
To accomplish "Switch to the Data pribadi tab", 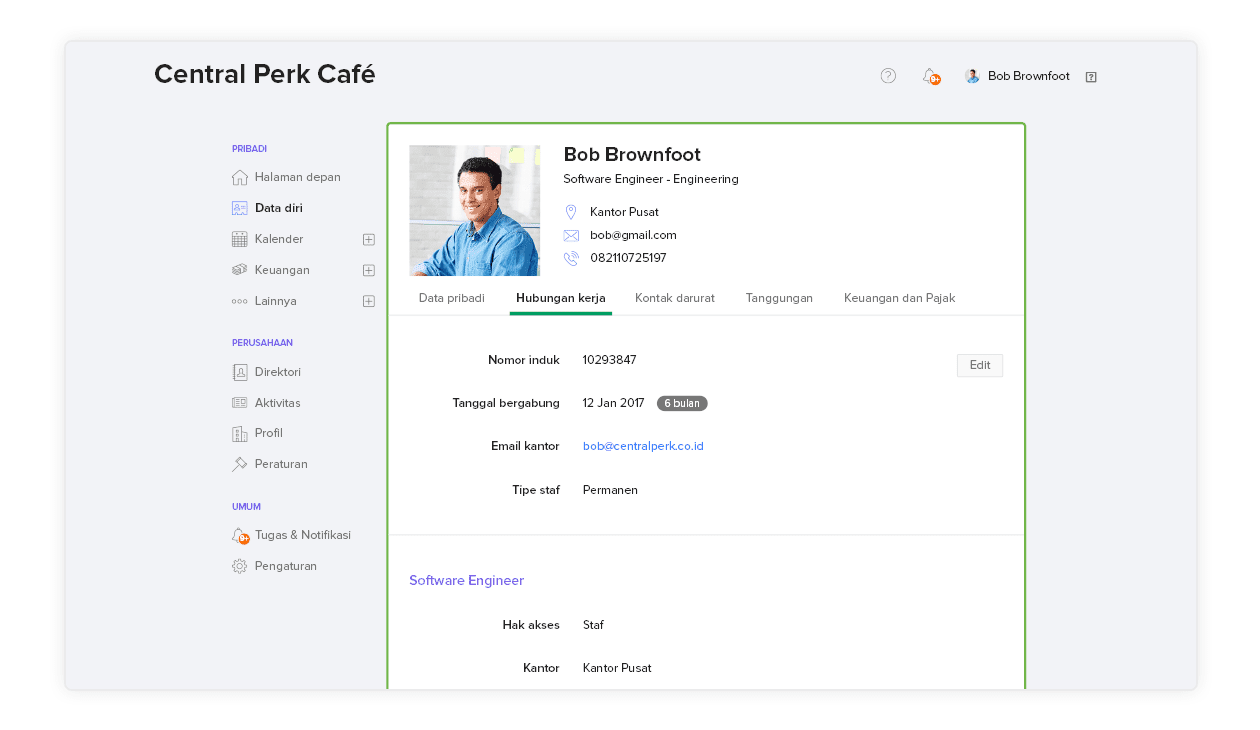I will (452, 298).
